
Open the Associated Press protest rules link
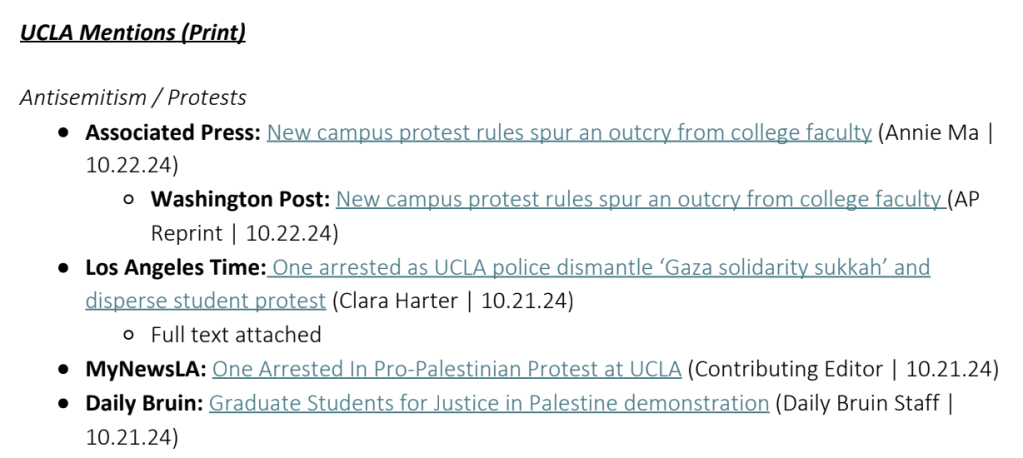[x=569, y=133]
